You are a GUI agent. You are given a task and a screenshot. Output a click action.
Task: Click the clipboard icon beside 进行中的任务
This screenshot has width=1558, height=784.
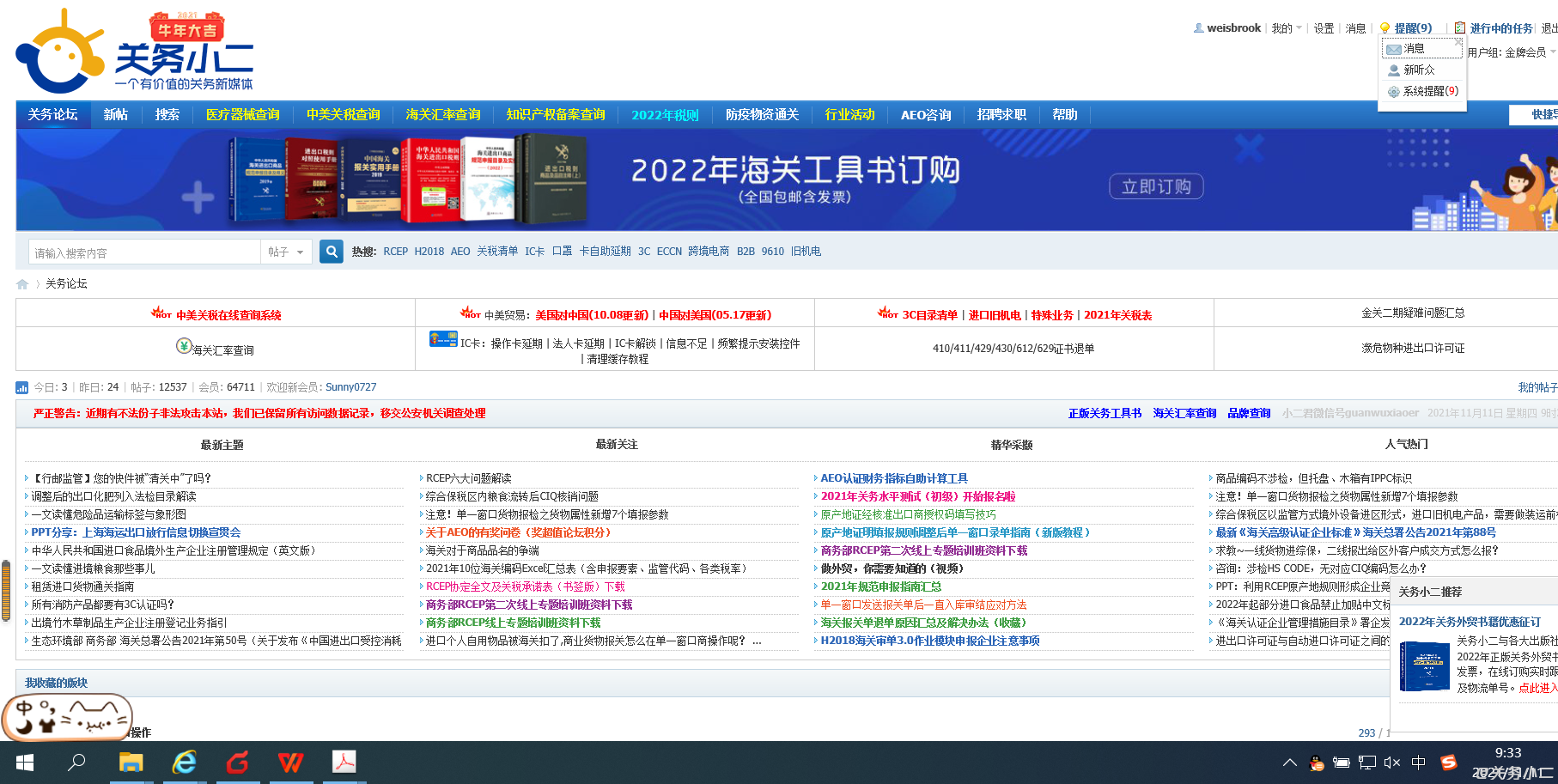click(1459, 28)
